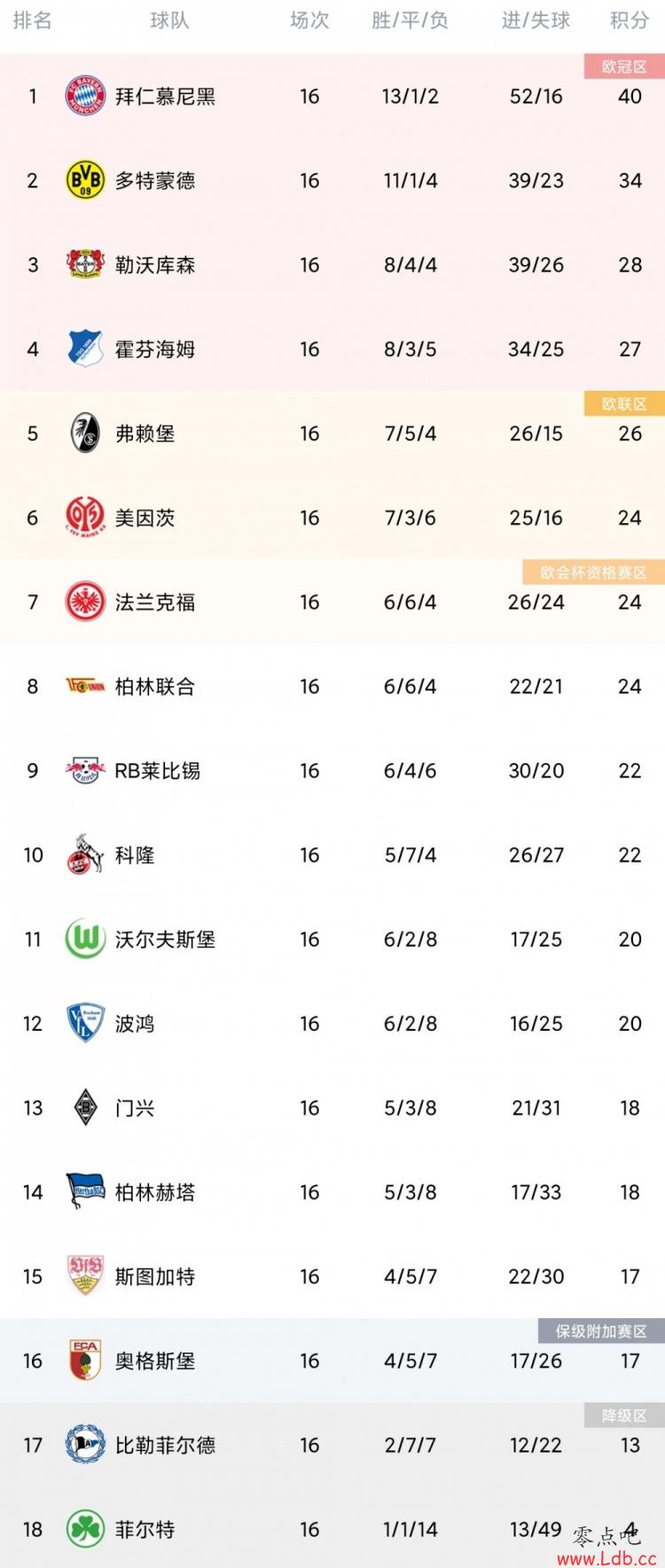Viewport: 665px width, 1568px height.
Task: Click the 欧冠区 zone label
Action: click(x=624, y=66)
